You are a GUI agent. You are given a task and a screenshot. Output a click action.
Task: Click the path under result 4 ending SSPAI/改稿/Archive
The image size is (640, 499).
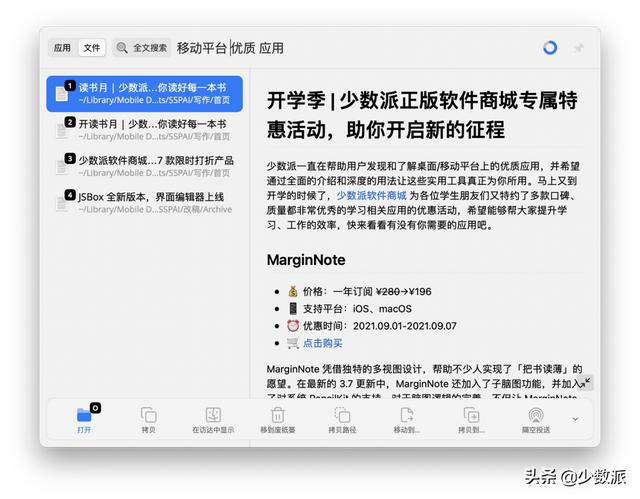coord(155,209)
